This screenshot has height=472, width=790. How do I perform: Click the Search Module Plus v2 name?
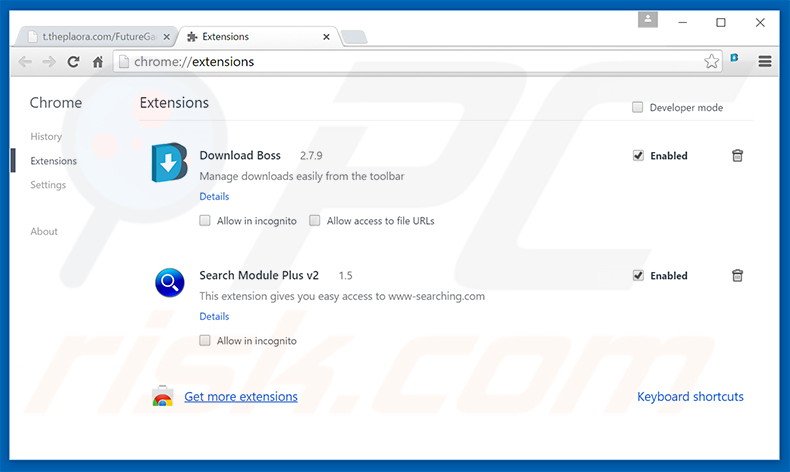259,276
